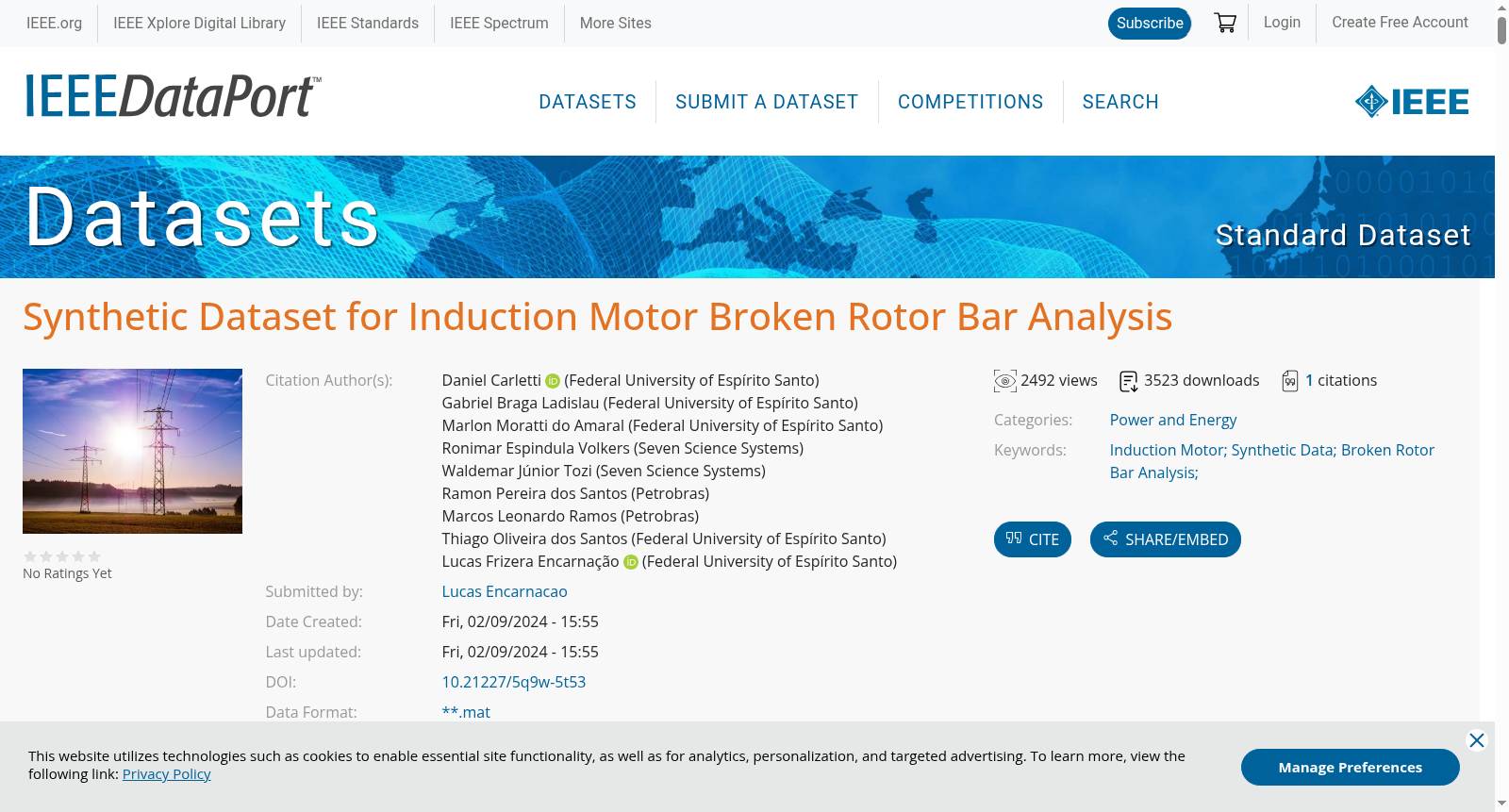
Task: Click the dataset title heading
Action: (598, 317)
